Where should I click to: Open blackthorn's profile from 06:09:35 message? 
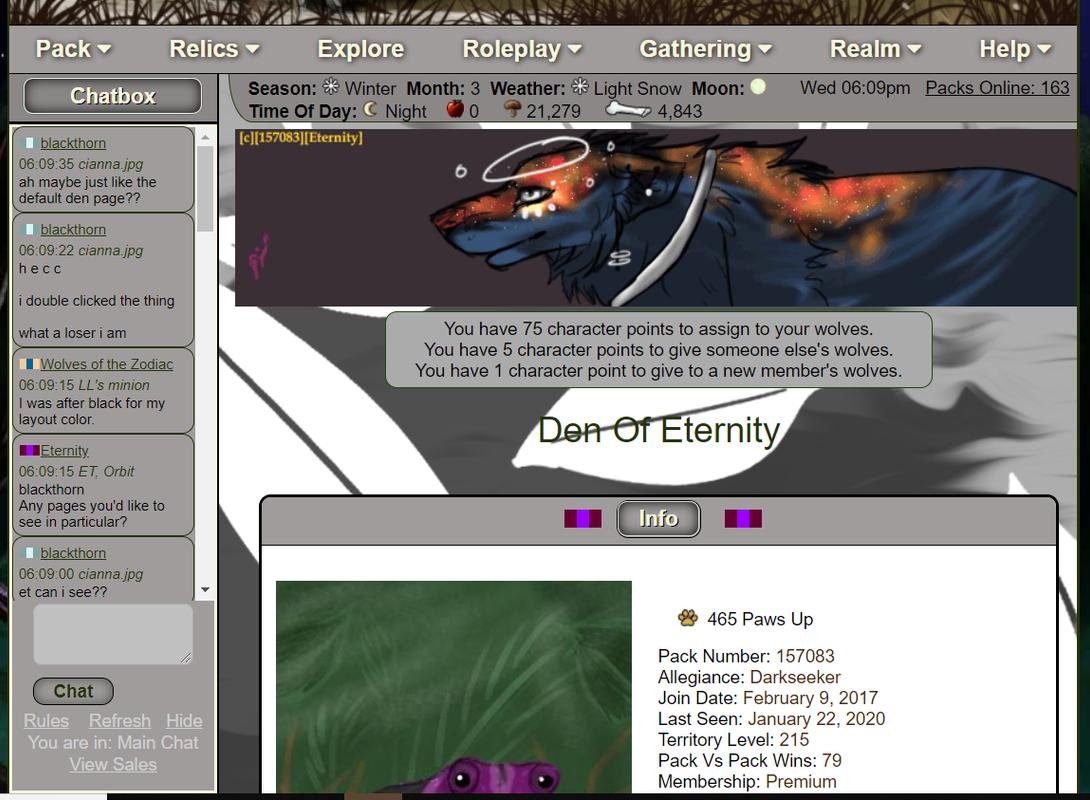pyautogui.click(x=73, y=143)
